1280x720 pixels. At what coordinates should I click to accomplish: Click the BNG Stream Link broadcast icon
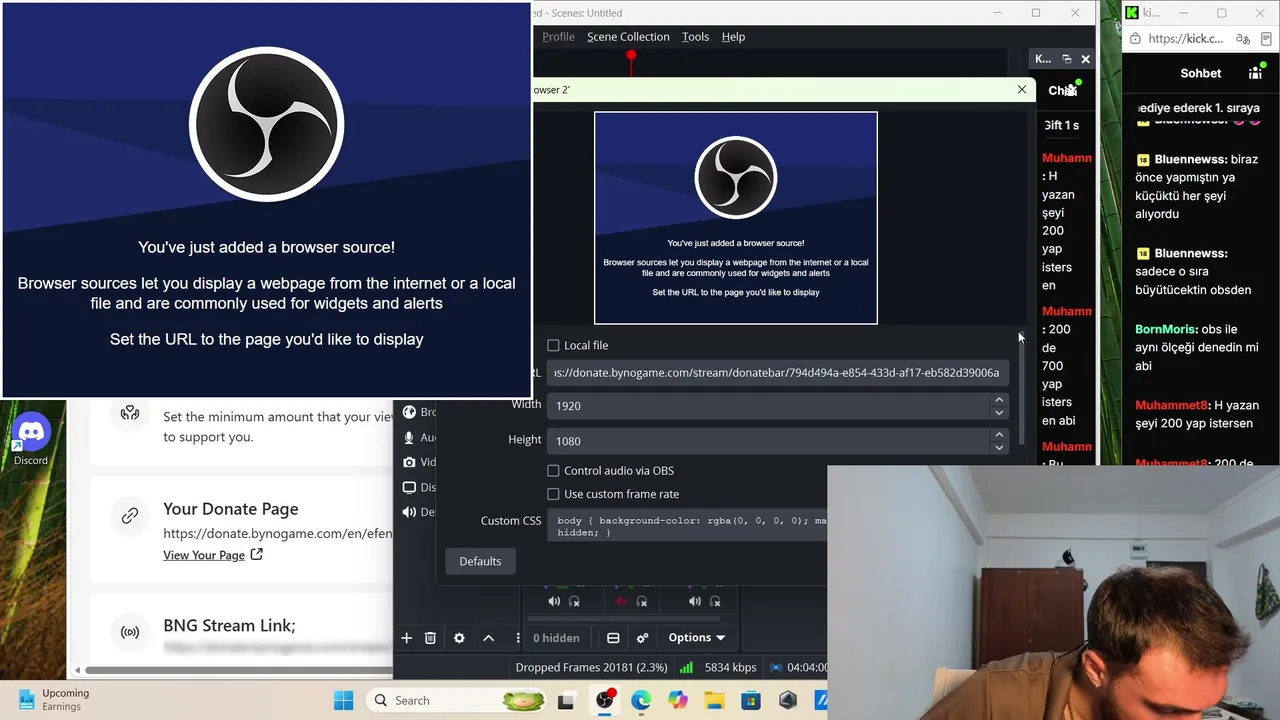[130, 632]
